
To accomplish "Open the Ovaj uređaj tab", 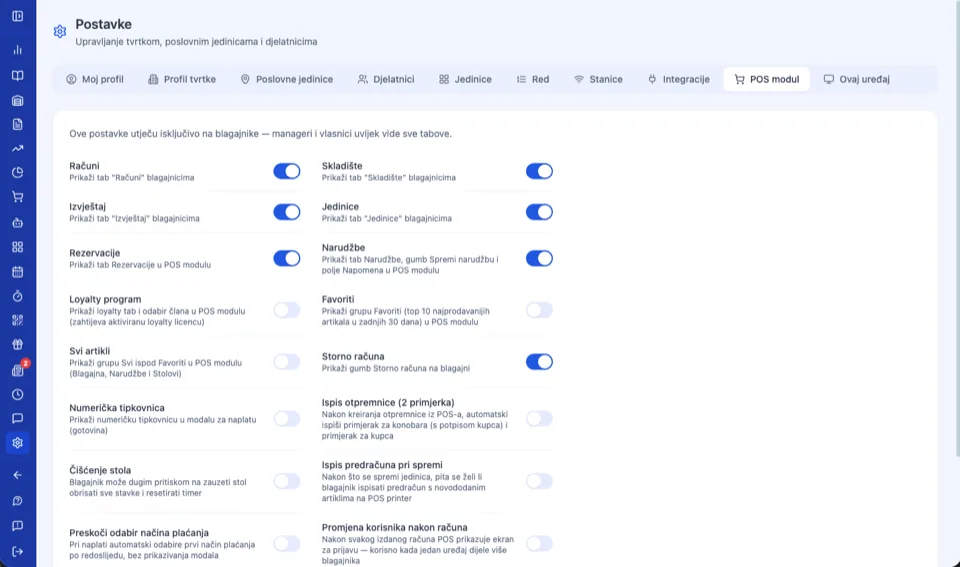I will (856, 79).
